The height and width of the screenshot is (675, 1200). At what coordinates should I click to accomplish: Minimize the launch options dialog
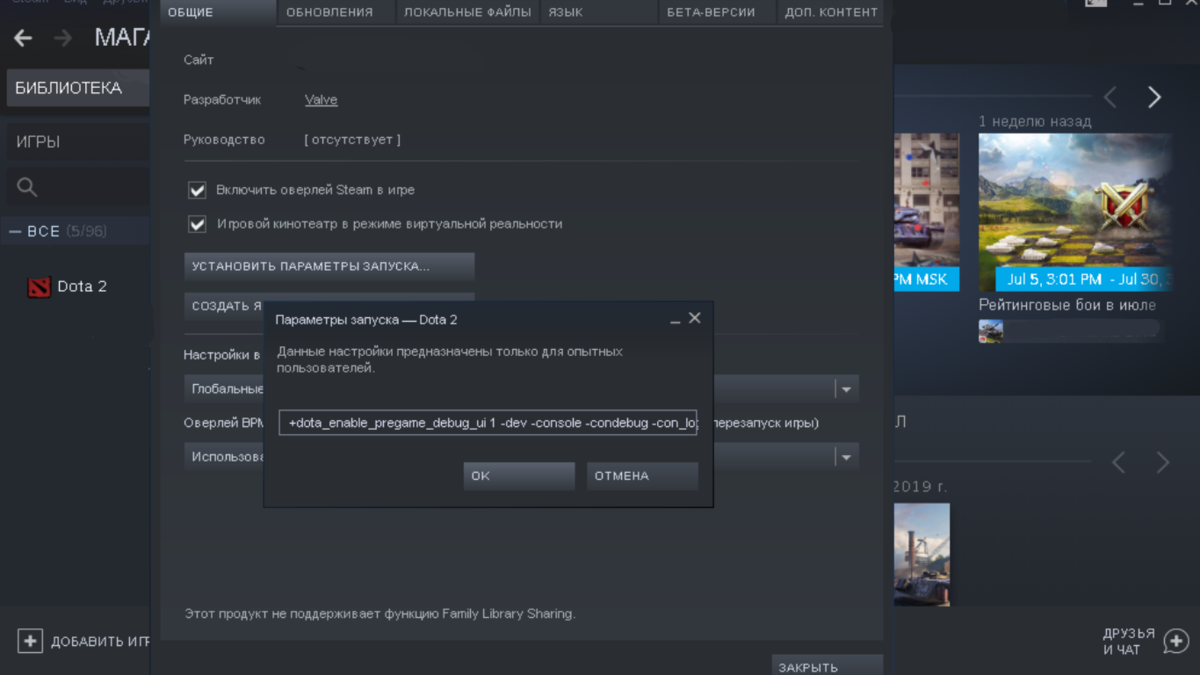click(x=675, y=320)
